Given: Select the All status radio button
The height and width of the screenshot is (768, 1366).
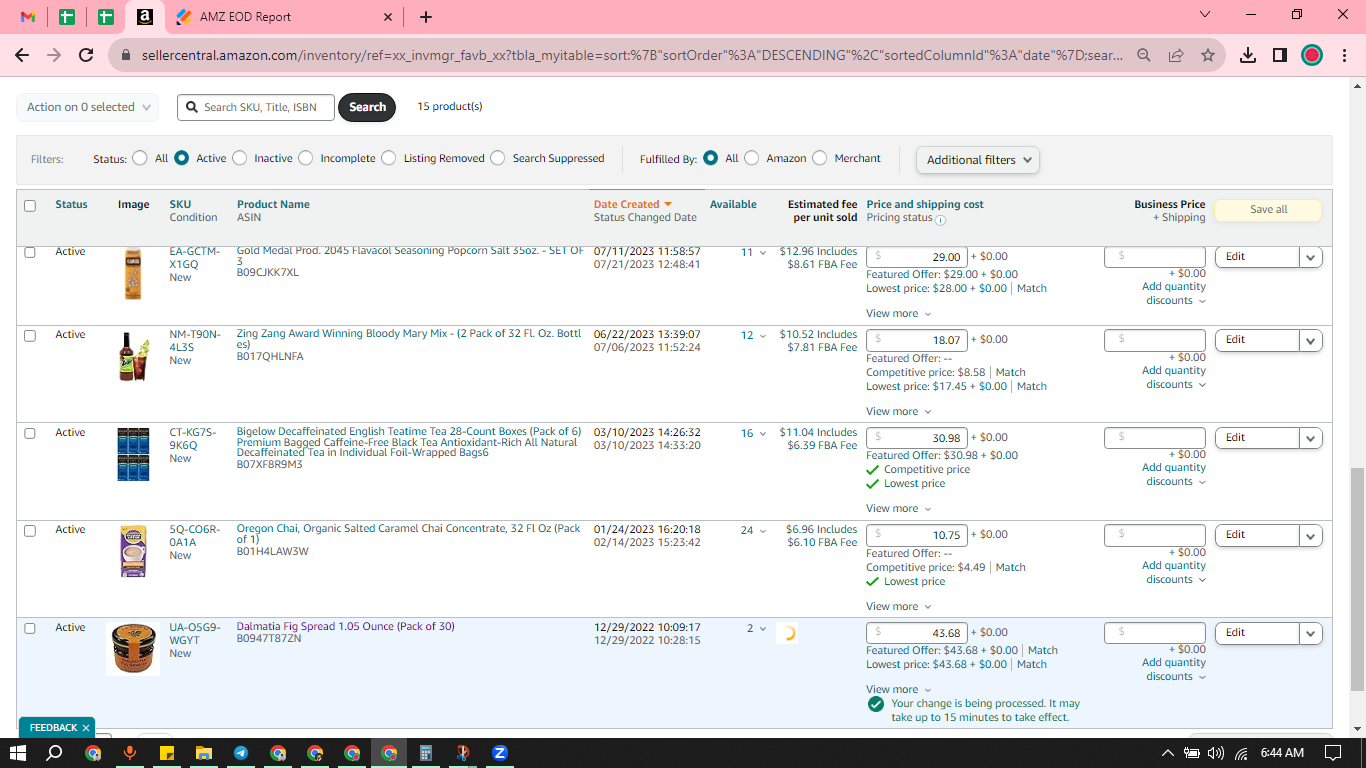Looking at the screenshot, I should click(139, 158).
